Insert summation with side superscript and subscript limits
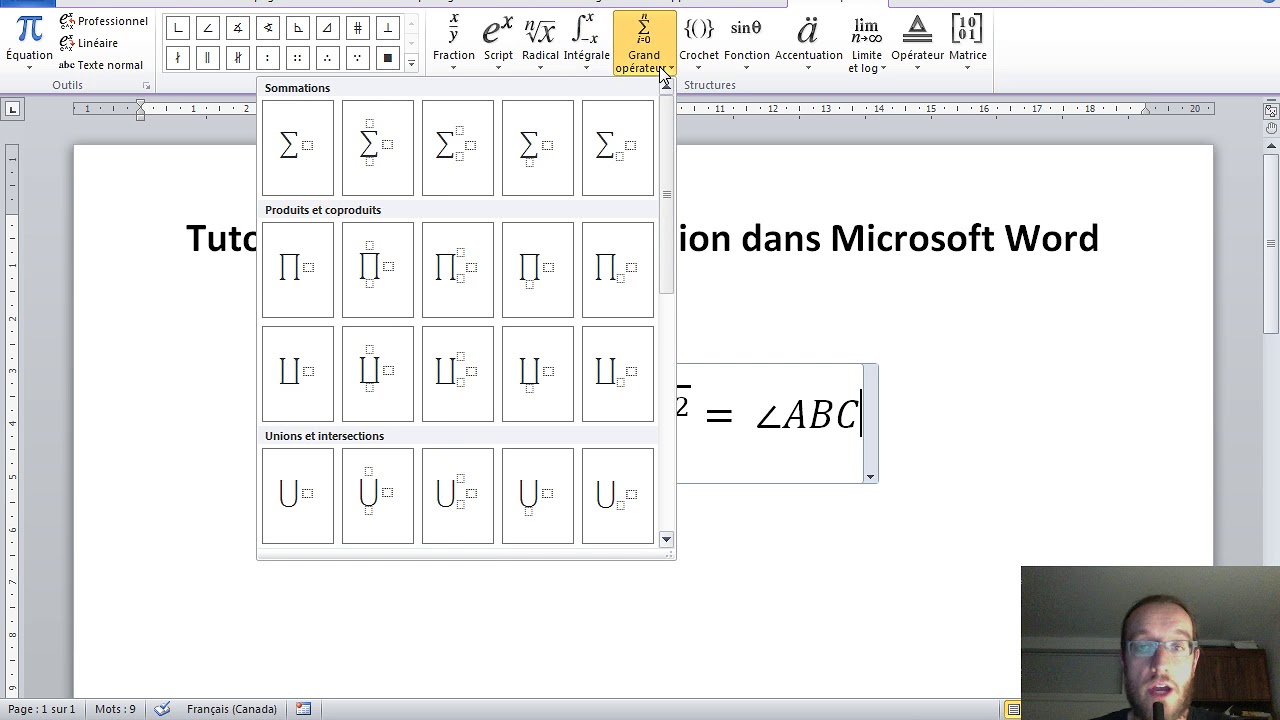Viewport: 1280px width, 720px height. tap(458, 148)
